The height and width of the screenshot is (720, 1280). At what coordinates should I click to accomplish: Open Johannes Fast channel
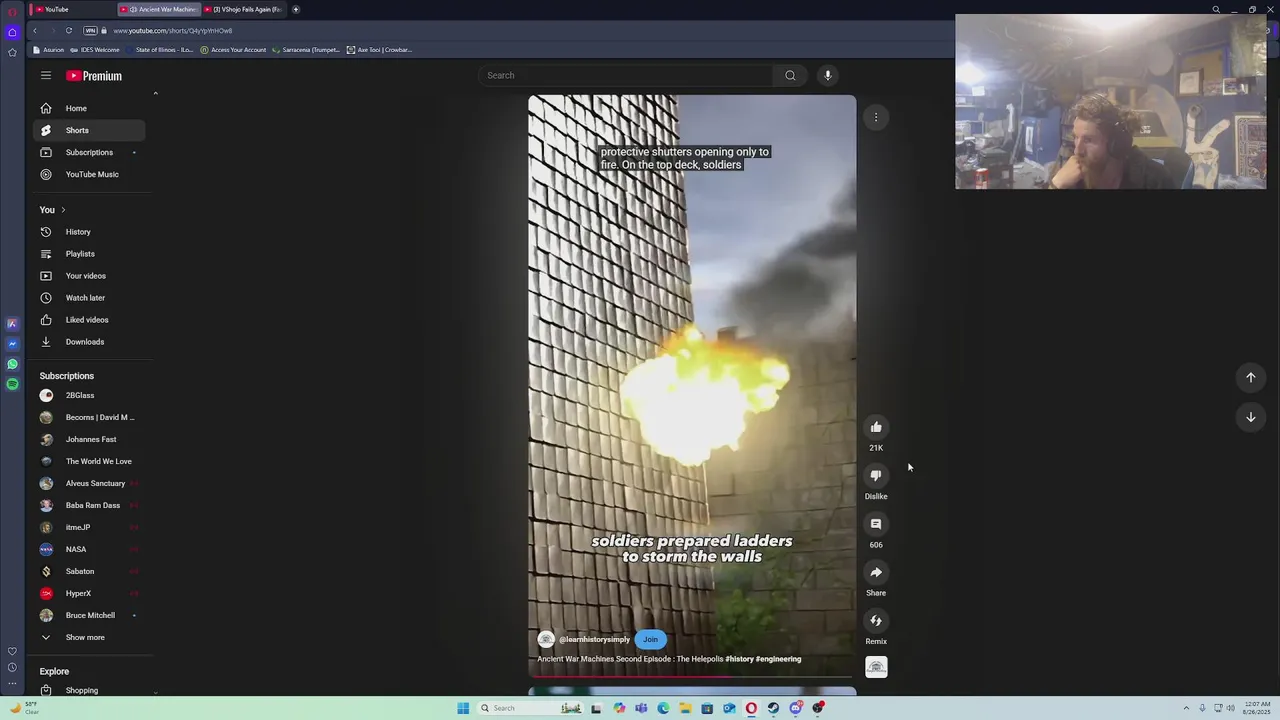(89, 439)
